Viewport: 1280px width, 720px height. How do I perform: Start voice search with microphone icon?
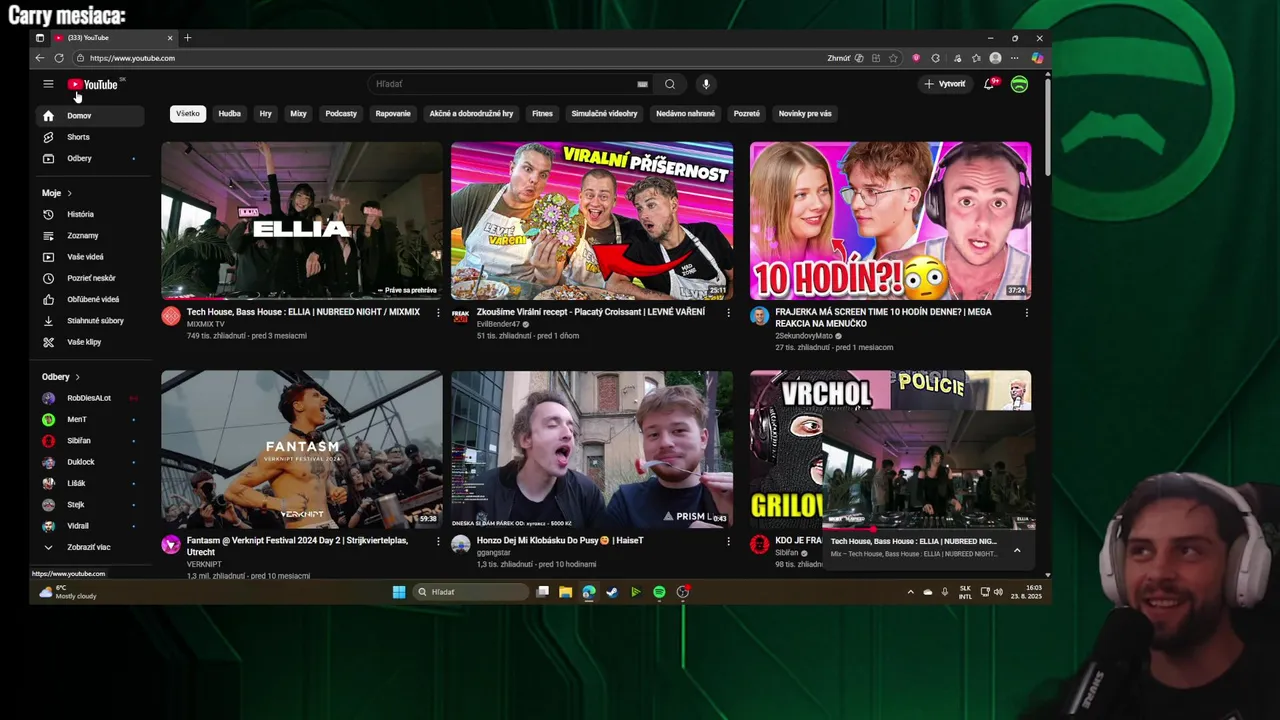pos(706,84)
